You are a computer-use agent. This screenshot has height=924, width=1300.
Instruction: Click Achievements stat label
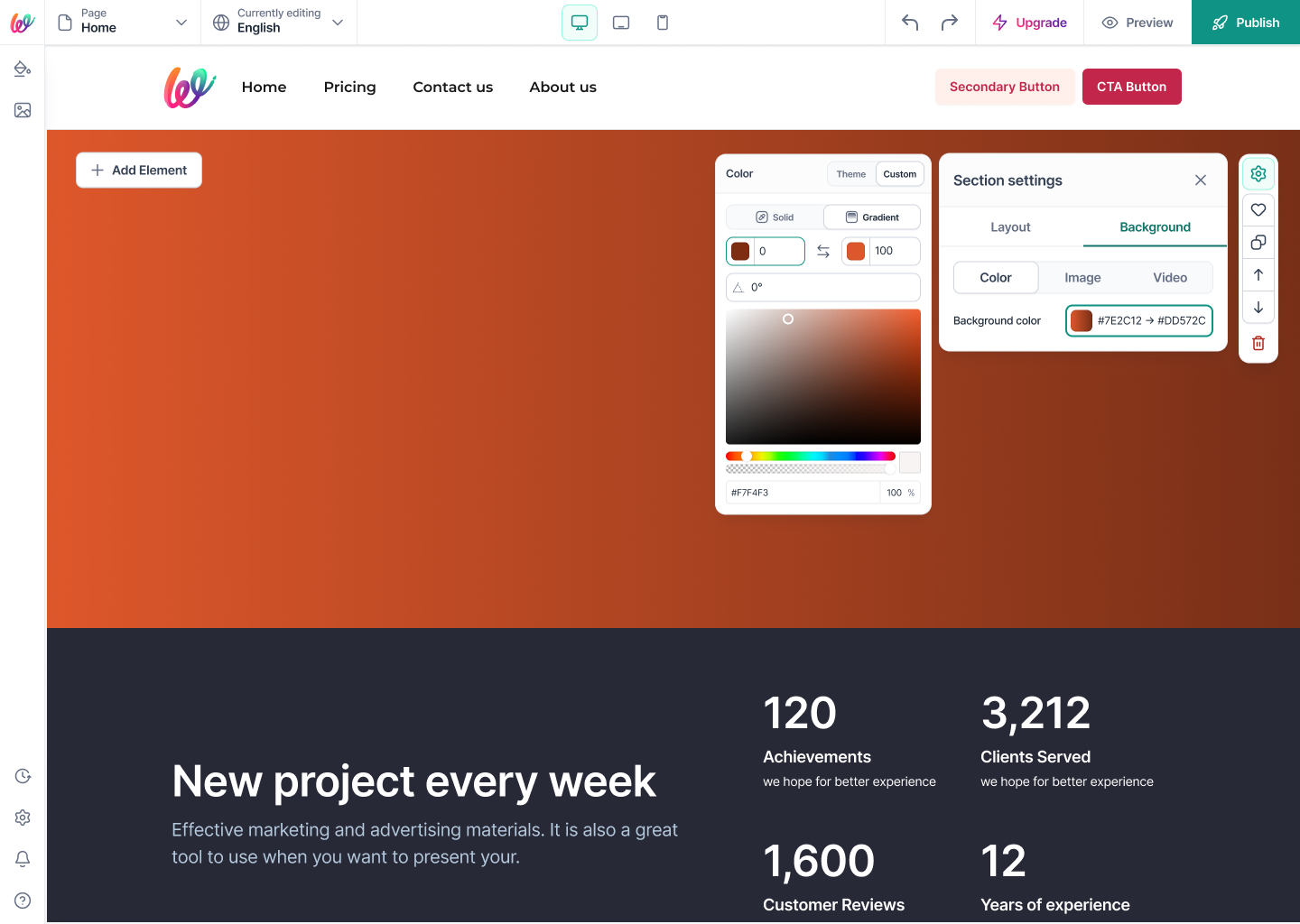coord(817,757)
